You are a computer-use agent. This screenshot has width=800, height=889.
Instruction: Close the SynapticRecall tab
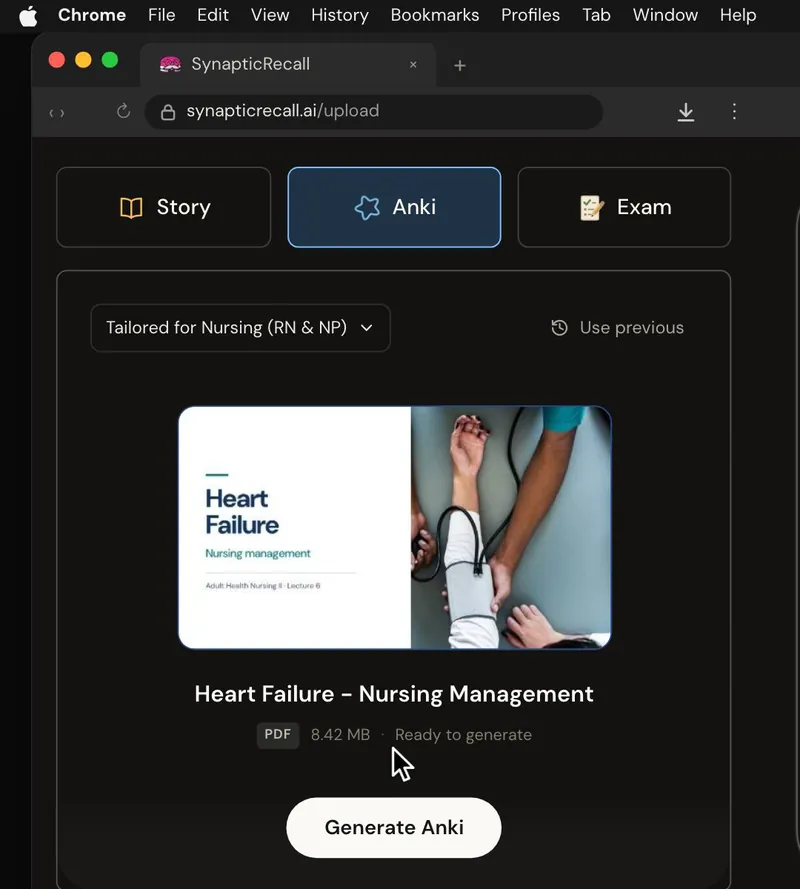coord(413,65)
